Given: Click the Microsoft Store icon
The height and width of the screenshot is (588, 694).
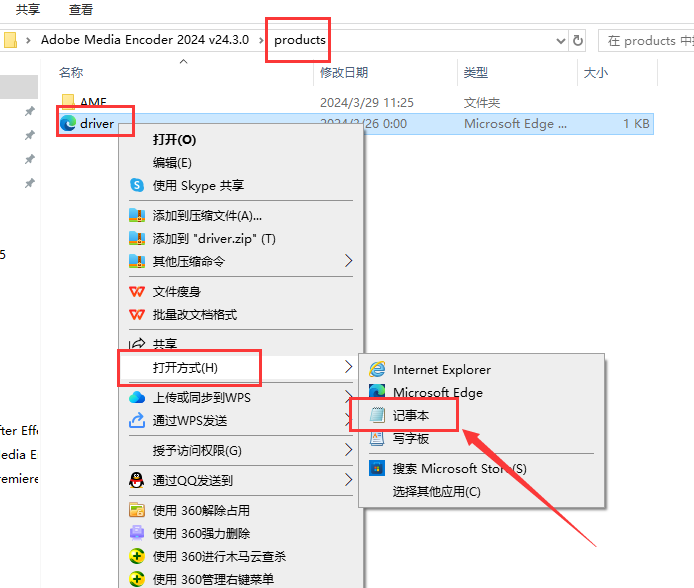Looking at the screenshot, I should [377, 468].
